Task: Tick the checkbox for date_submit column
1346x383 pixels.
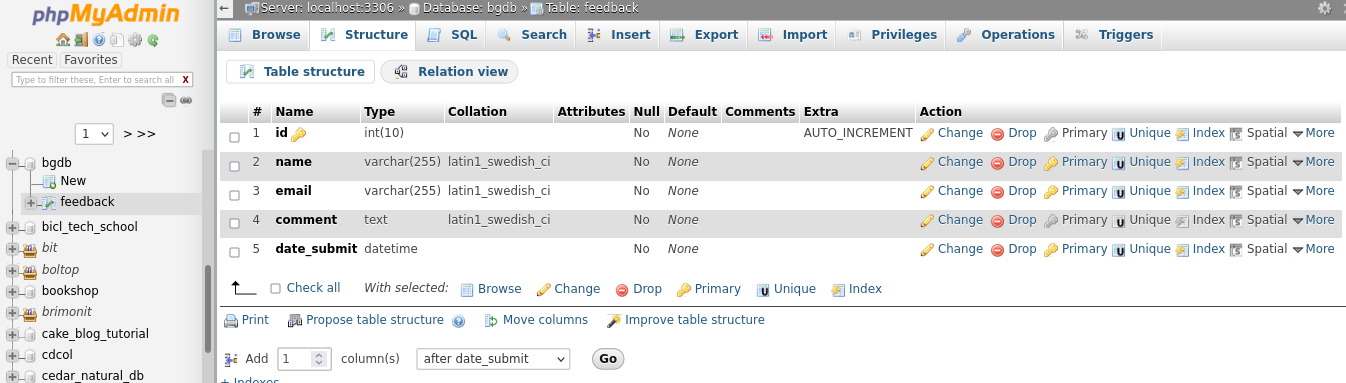Action: tap(235, 253)
